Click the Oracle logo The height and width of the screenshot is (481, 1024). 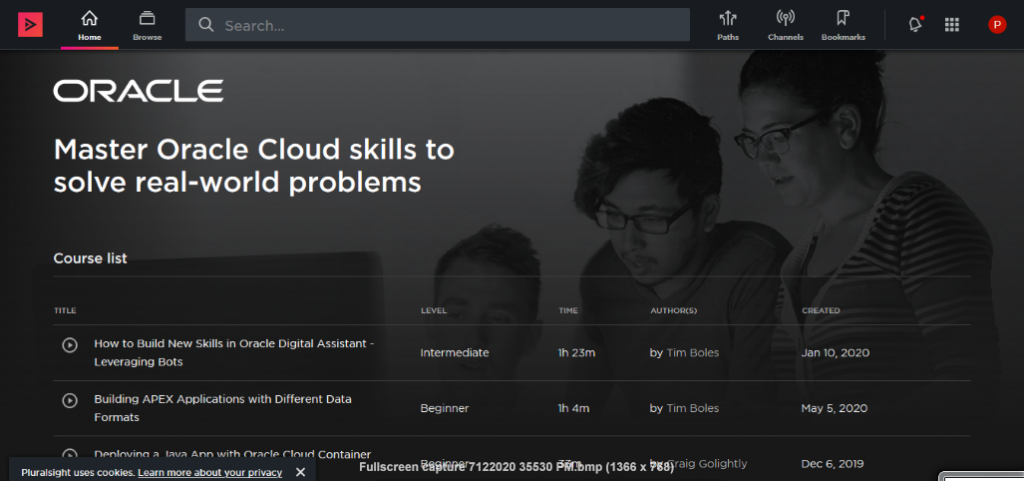pyautogui.click(x=138, y=91)
